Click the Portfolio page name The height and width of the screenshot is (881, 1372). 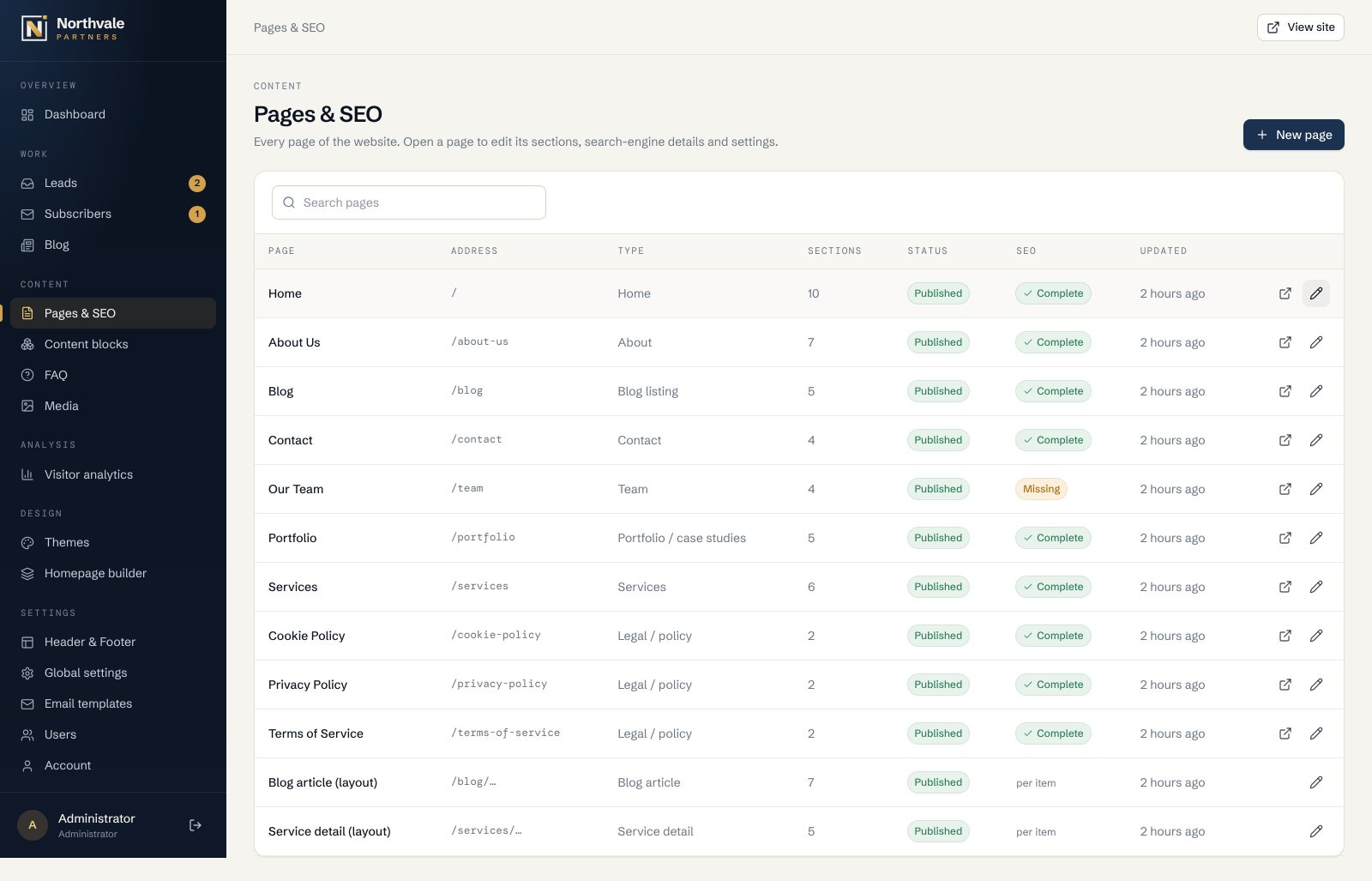click(x=292, y=538)
